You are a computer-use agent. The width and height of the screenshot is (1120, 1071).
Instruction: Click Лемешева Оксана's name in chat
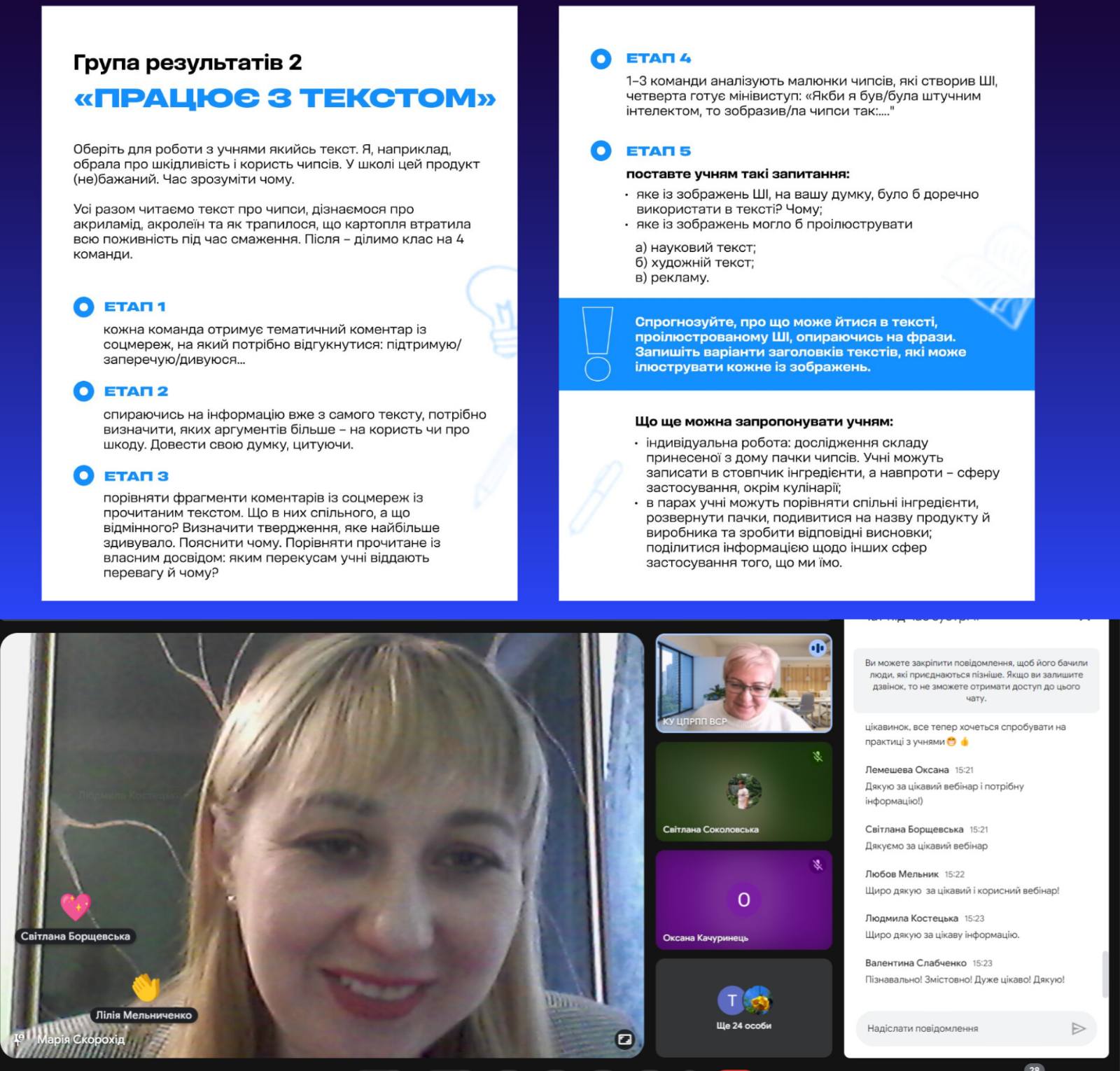click(906, 769)
